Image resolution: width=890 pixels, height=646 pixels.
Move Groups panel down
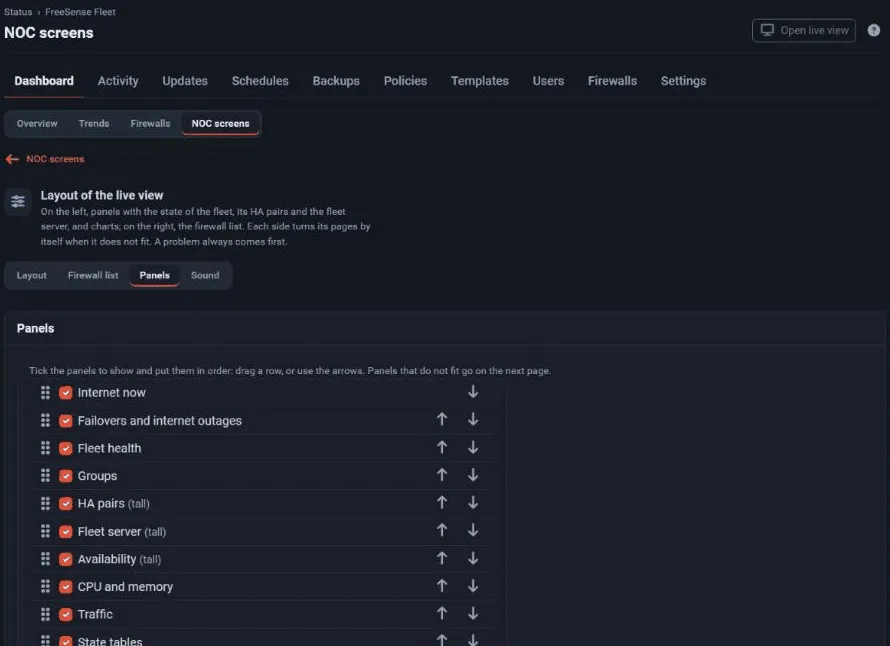click(473, 475)
